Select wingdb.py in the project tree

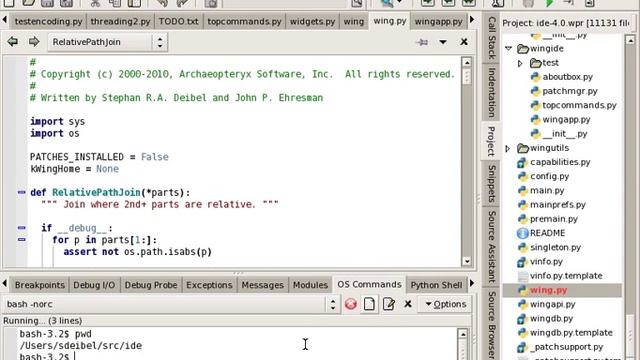(x=551, y=318)
